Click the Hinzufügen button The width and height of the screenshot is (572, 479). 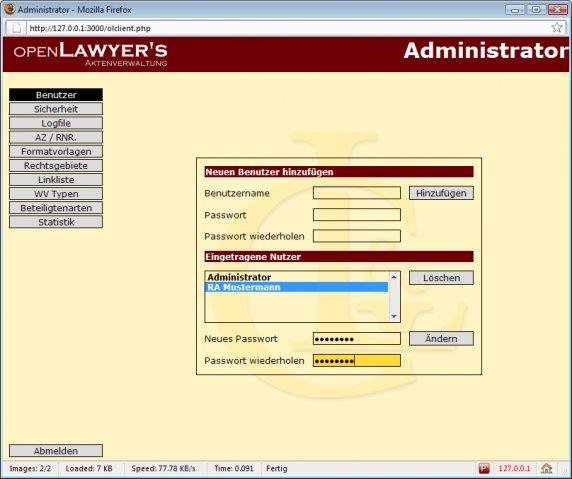(x=441, y=193)
